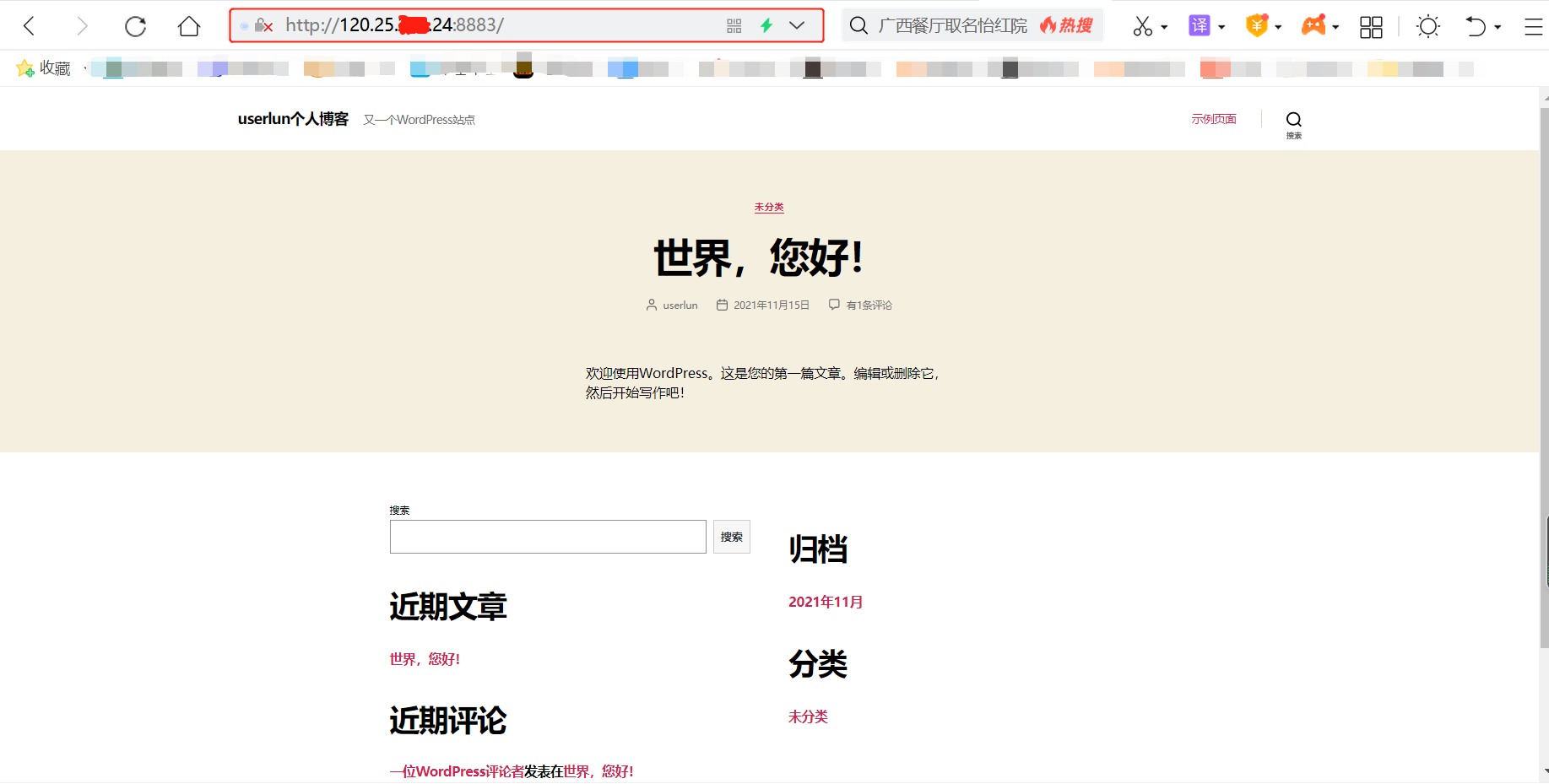Open the 2021年11月 archive link
1549x784 pixels.
click(826, 602)
